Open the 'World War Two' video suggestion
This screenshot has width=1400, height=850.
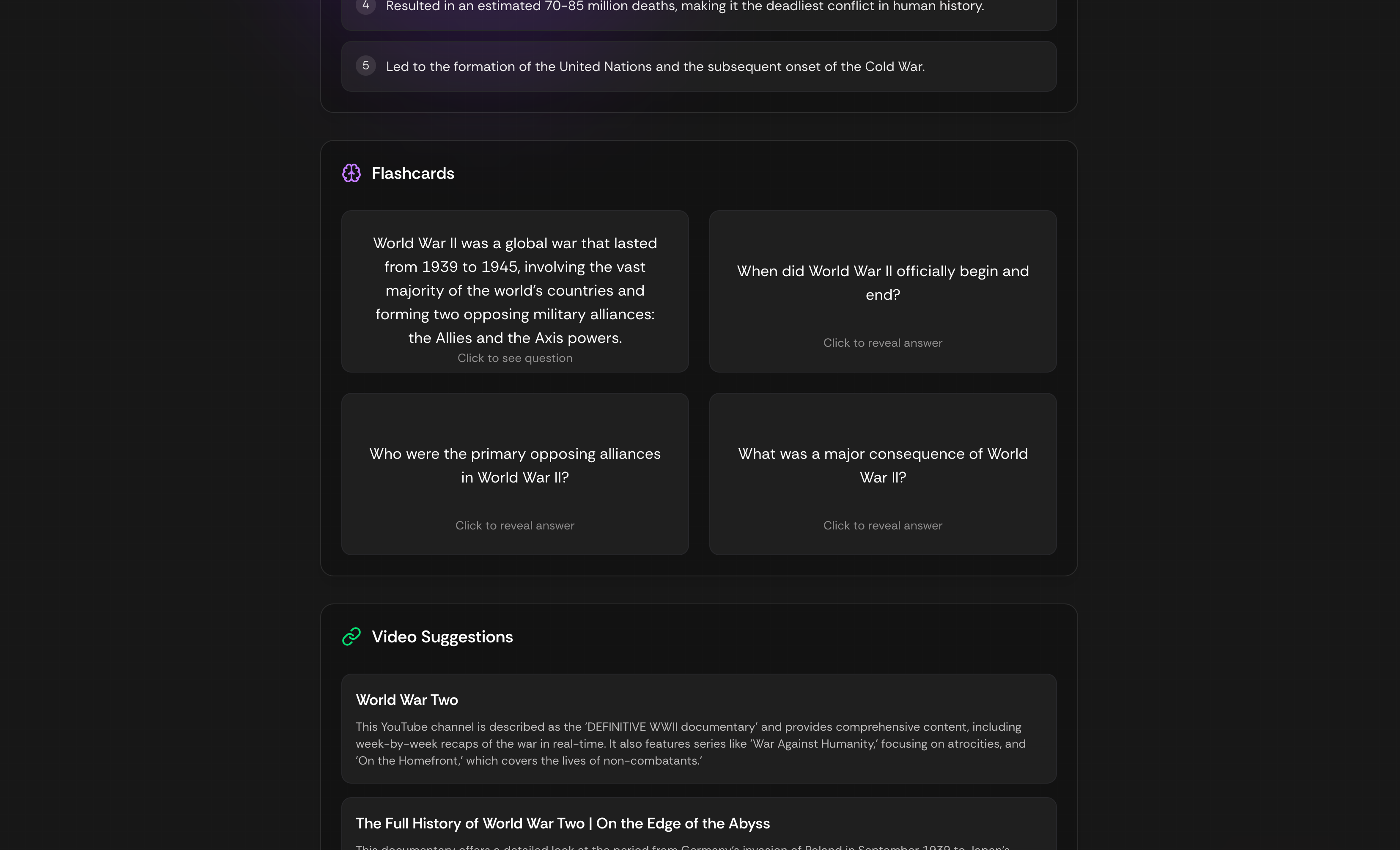tap(698, 729)
